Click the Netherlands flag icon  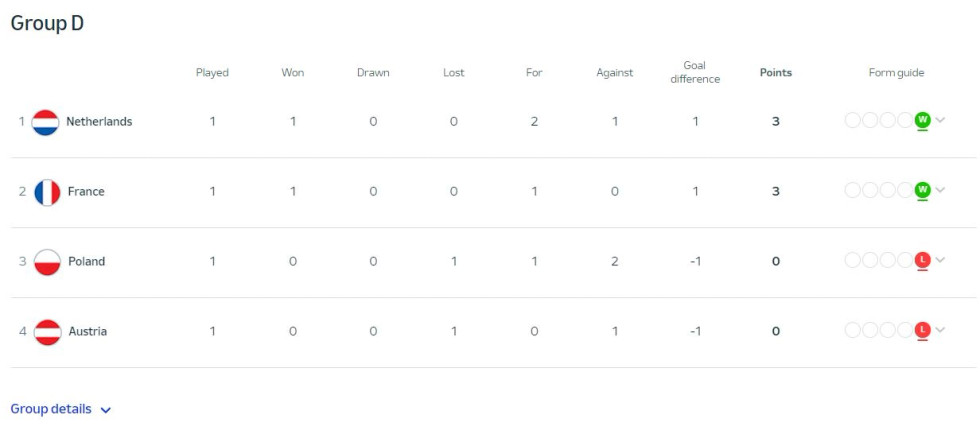tap(45, 122)
